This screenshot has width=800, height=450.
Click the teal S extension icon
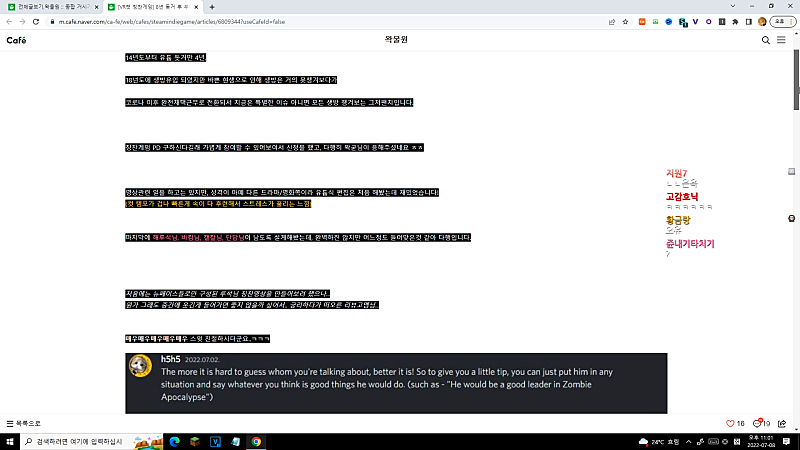coord(683,22)
